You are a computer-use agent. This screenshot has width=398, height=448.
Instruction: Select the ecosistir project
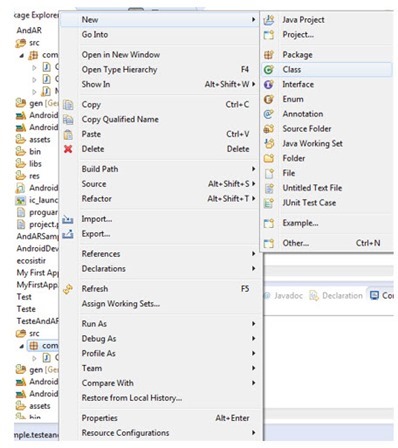31,261
